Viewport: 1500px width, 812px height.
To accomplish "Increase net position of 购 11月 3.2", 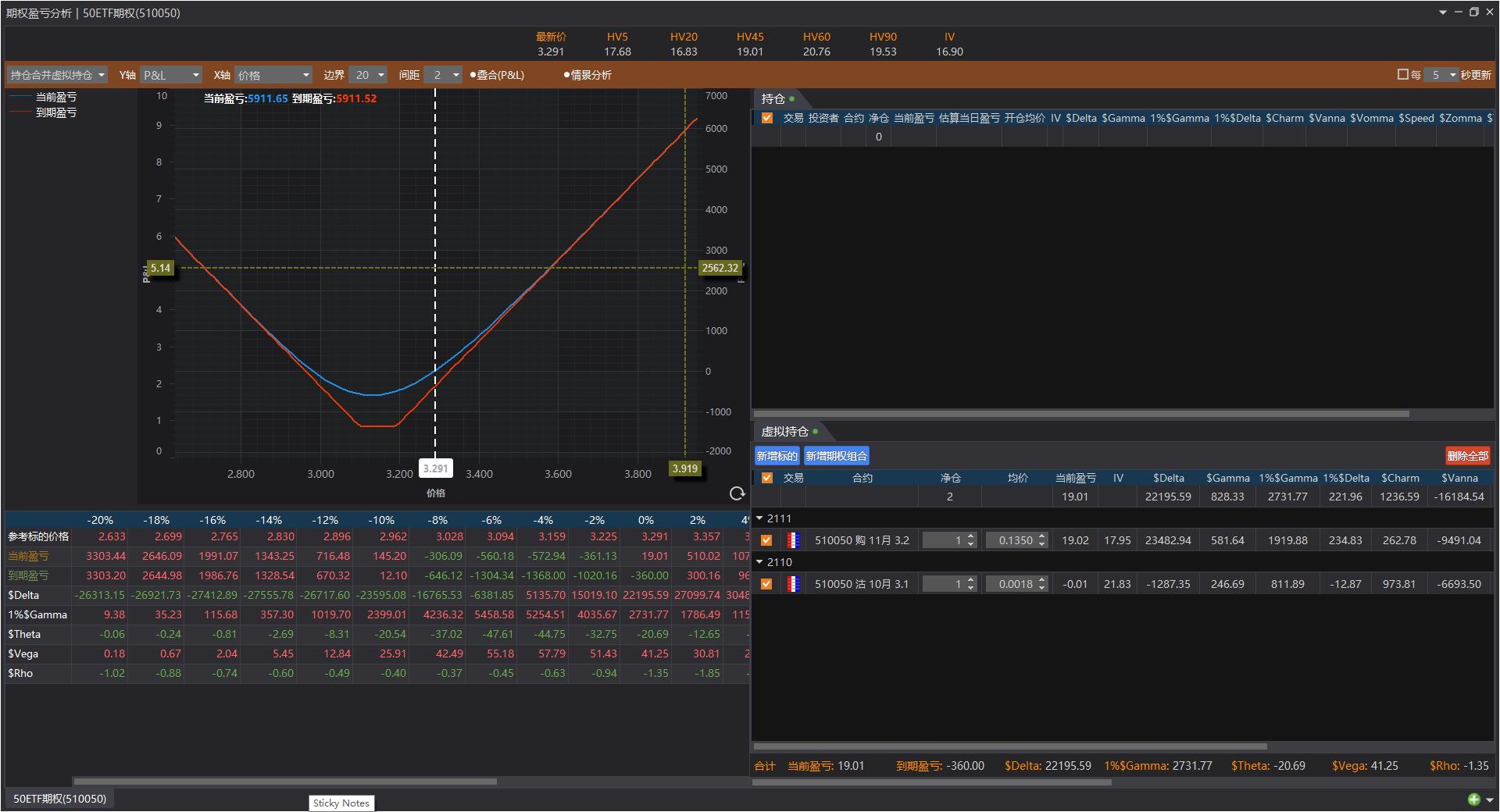I will [x=971, y=536].
